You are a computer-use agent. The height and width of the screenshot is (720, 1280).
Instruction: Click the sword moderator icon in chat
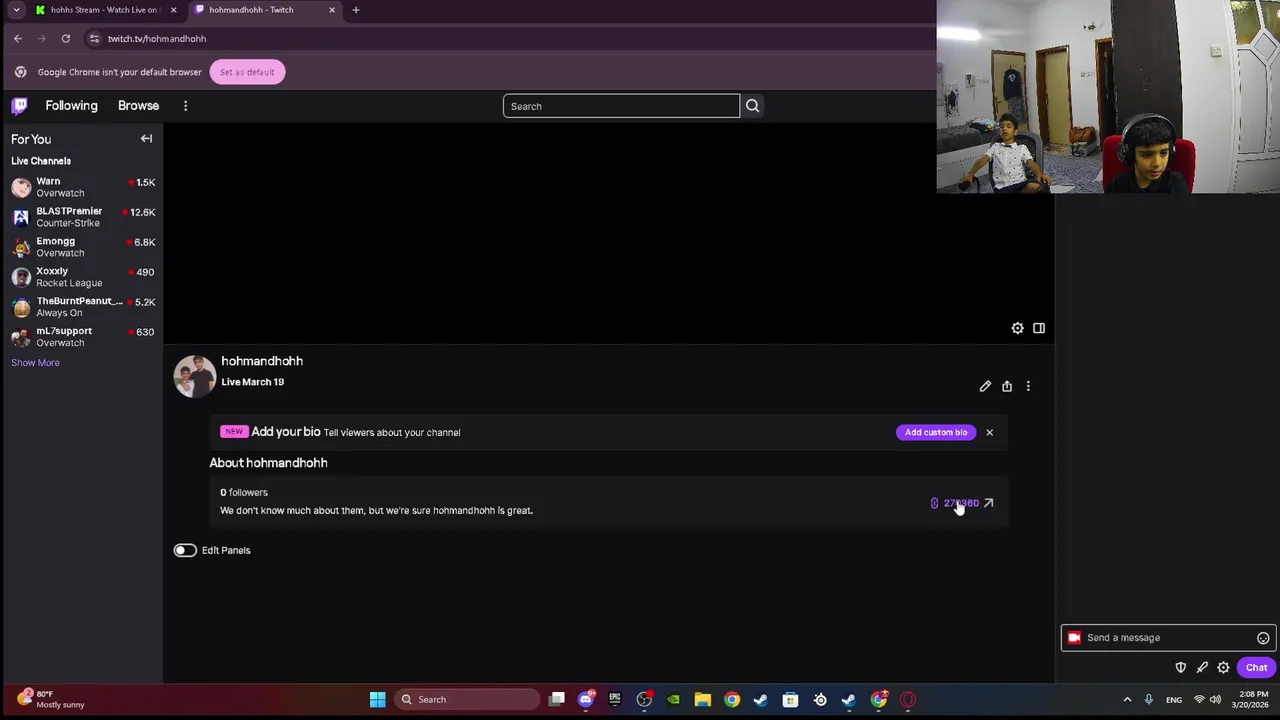coord(1202,667)
